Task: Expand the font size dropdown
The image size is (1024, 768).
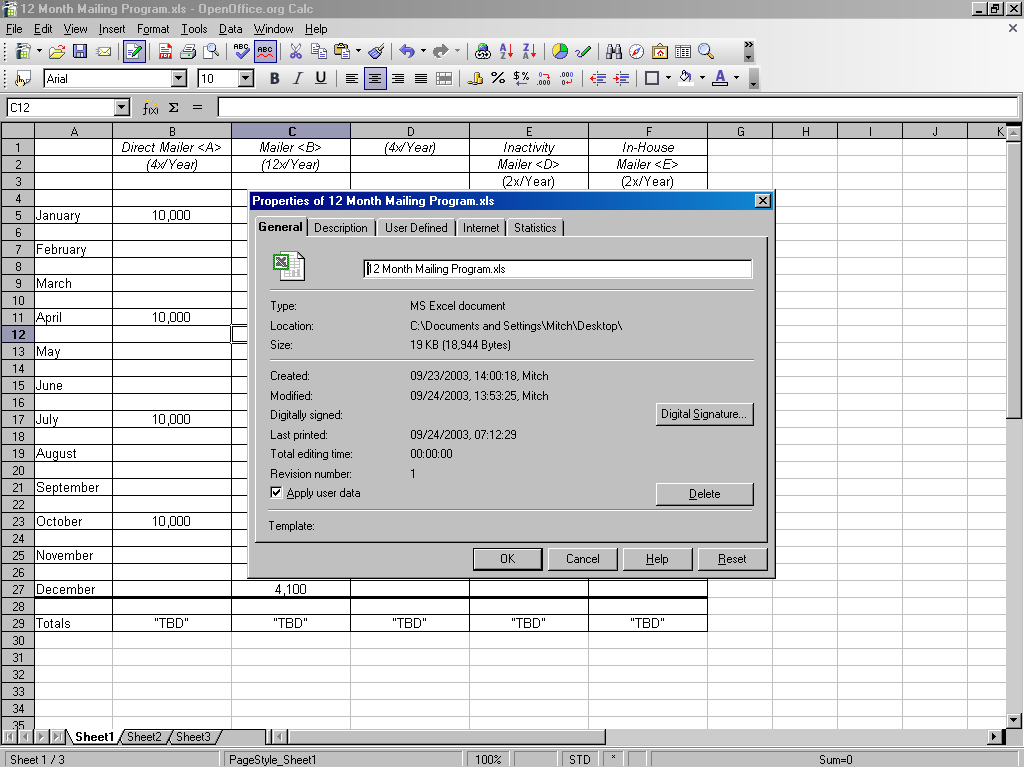Action: click(246, 78)
